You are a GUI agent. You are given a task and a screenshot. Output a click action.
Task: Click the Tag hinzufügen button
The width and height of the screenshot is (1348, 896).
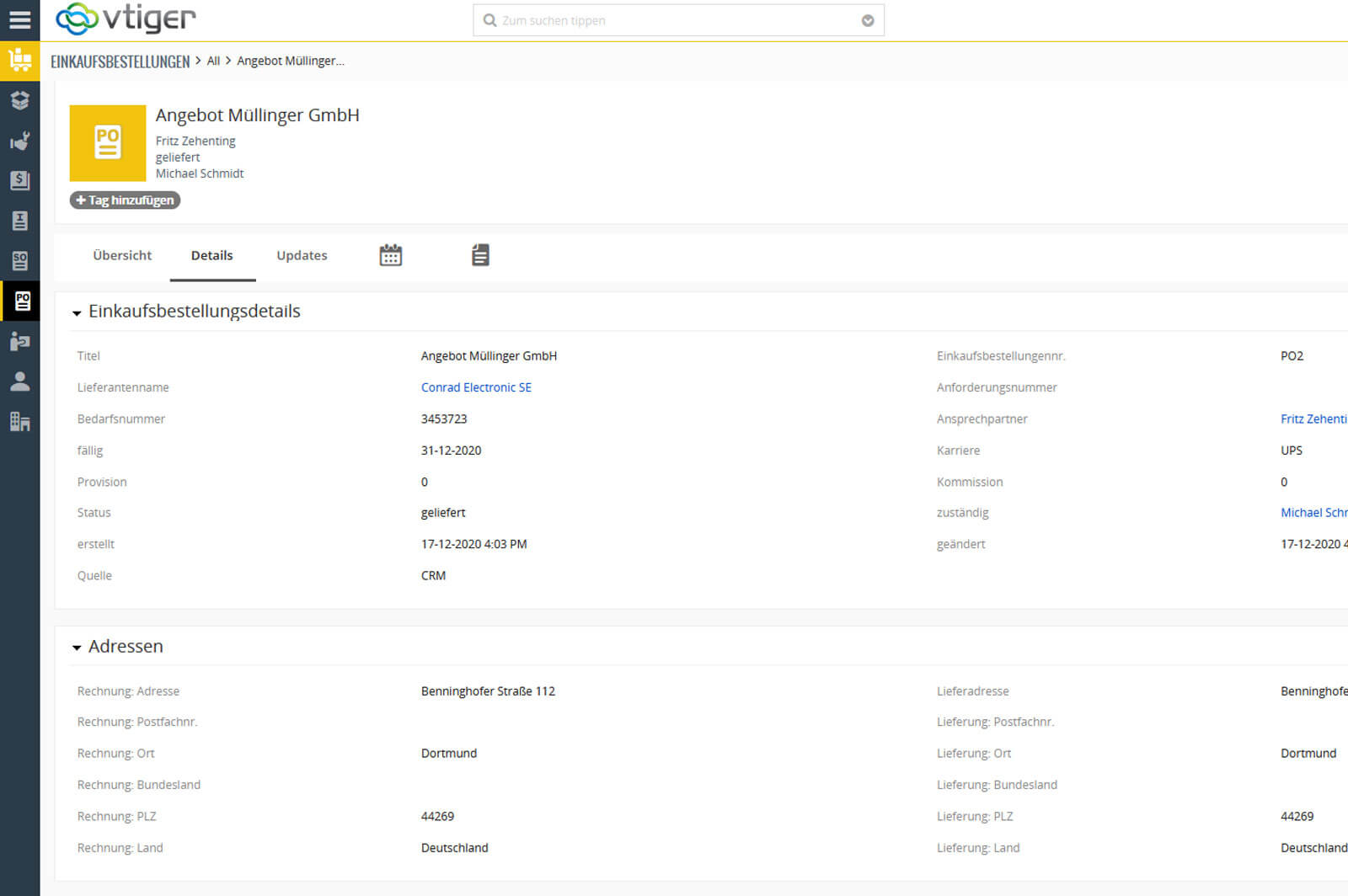pyautogui.click(x=125, y=200)
